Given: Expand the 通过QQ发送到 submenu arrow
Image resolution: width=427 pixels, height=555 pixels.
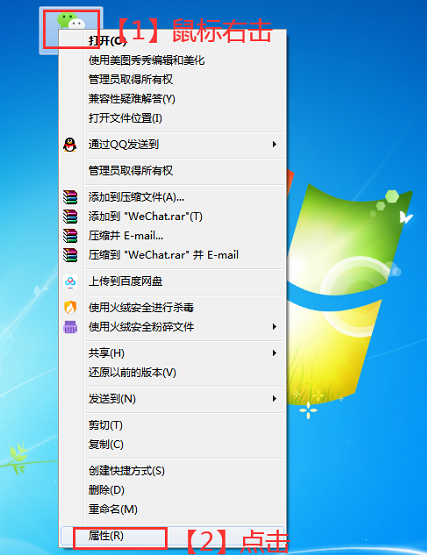Looking at the screenshot, I should pos(274,144).
